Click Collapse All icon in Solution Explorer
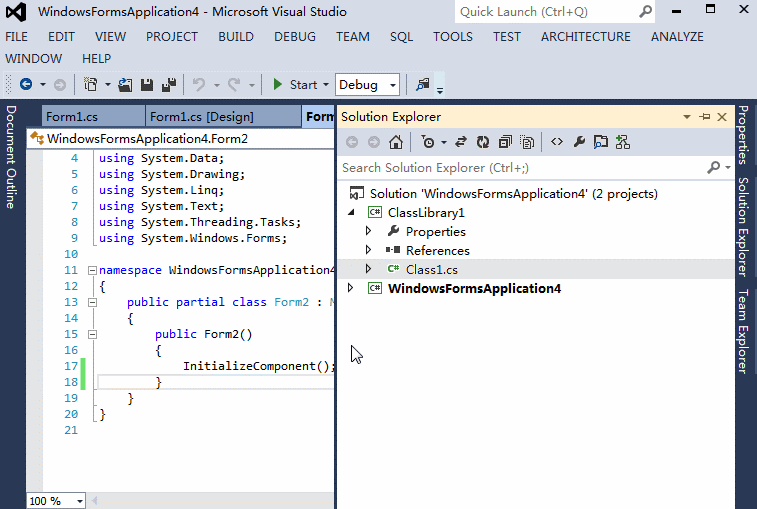Screen dimensions: 757x509 pyautogui.click(x=505, y=142)
